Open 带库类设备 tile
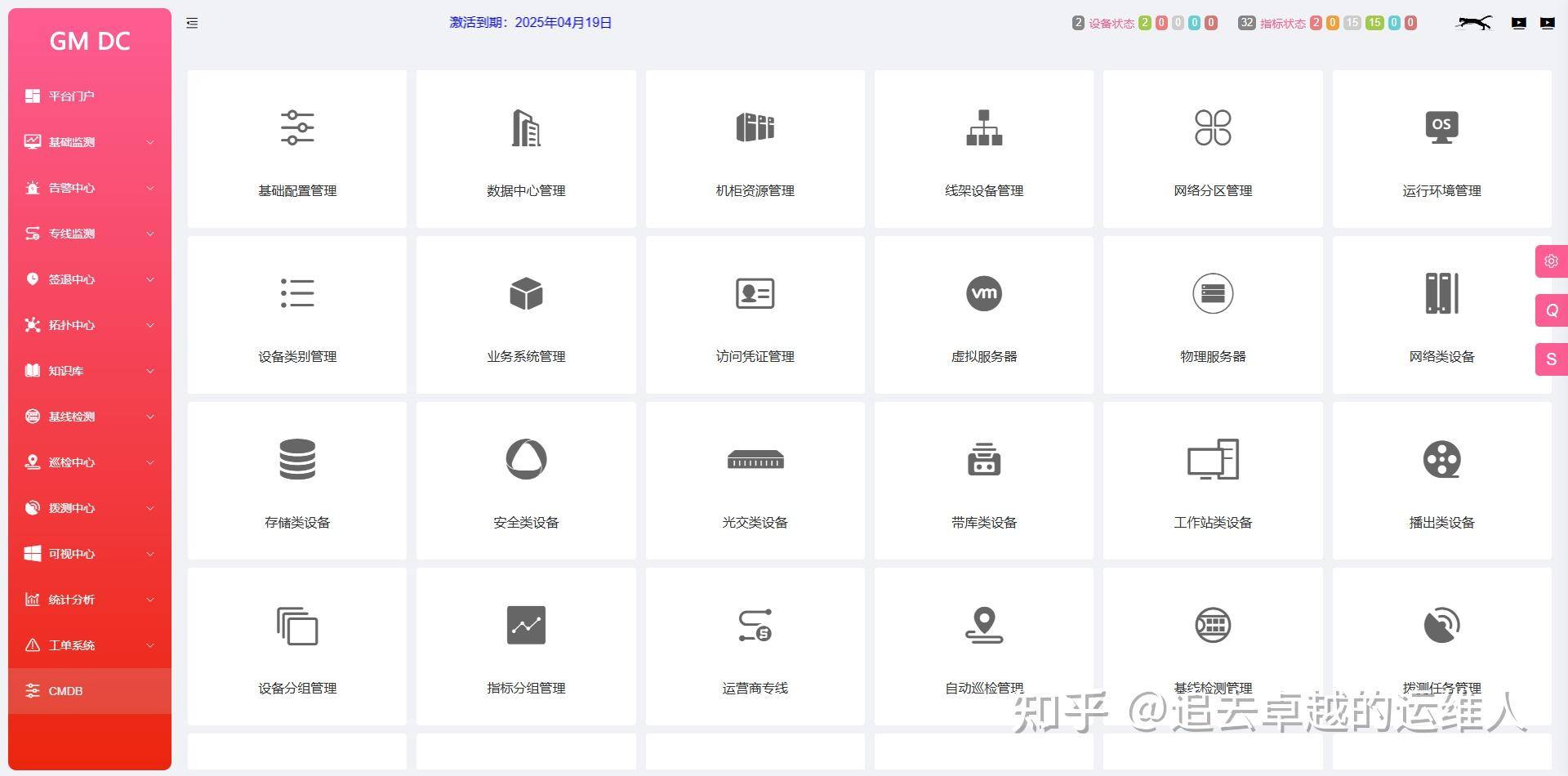This screenshot has height=776, width=1568. point(984,480)
